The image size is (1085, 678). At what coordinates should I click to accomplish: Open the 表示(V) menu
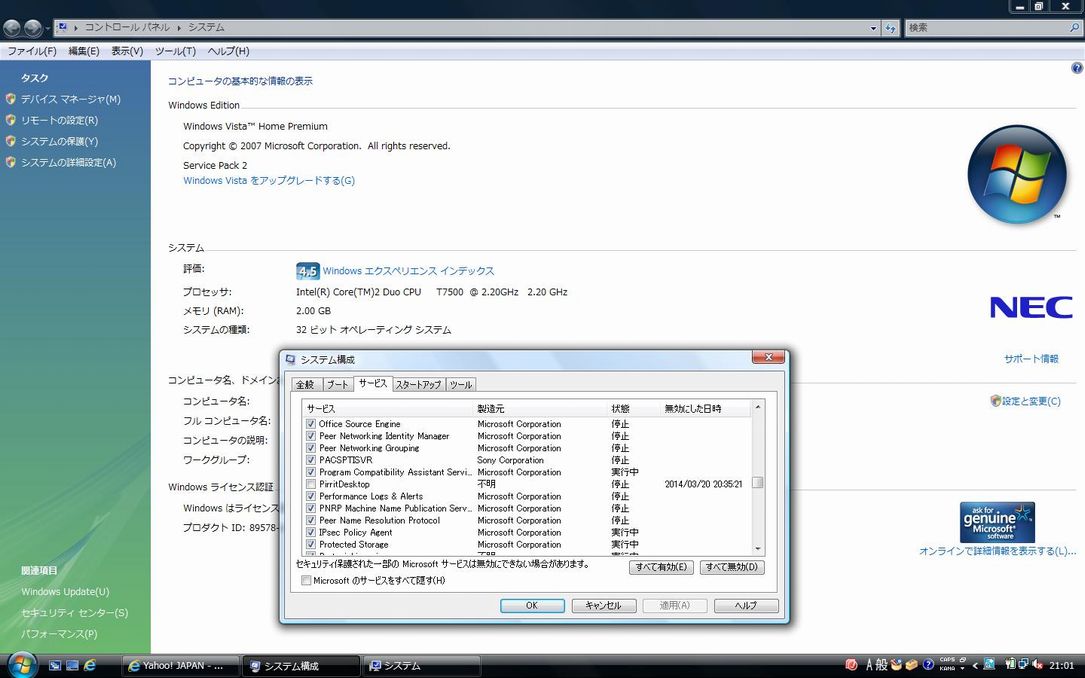[x=127, y=51]
